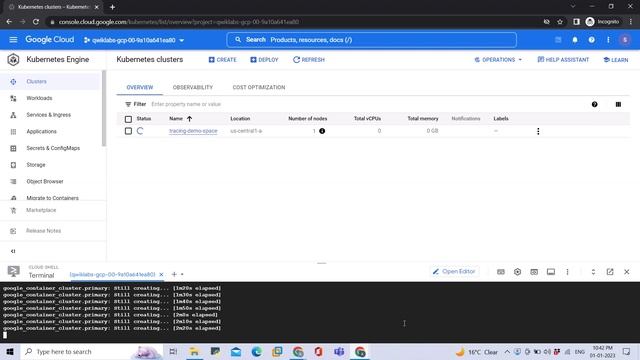
Task: Sort by Name column arrow
Action: coord(189,119)
